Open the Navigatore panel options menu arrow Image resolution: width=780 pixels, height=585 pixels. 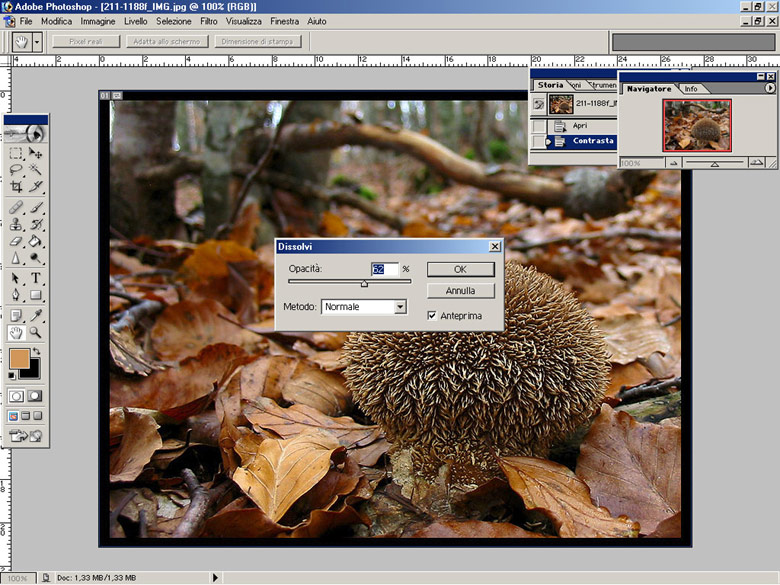(770, 89)
